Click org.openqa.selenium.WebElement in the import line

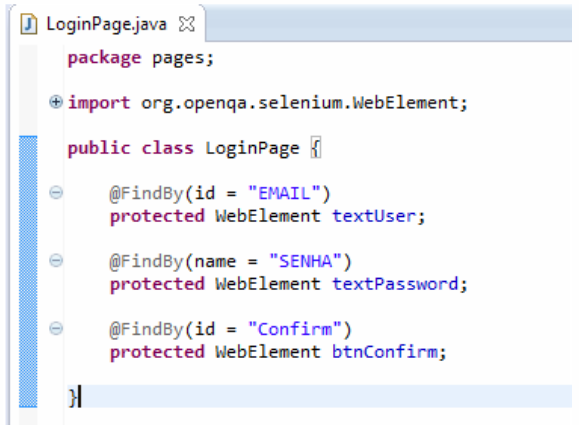point(299,103)
